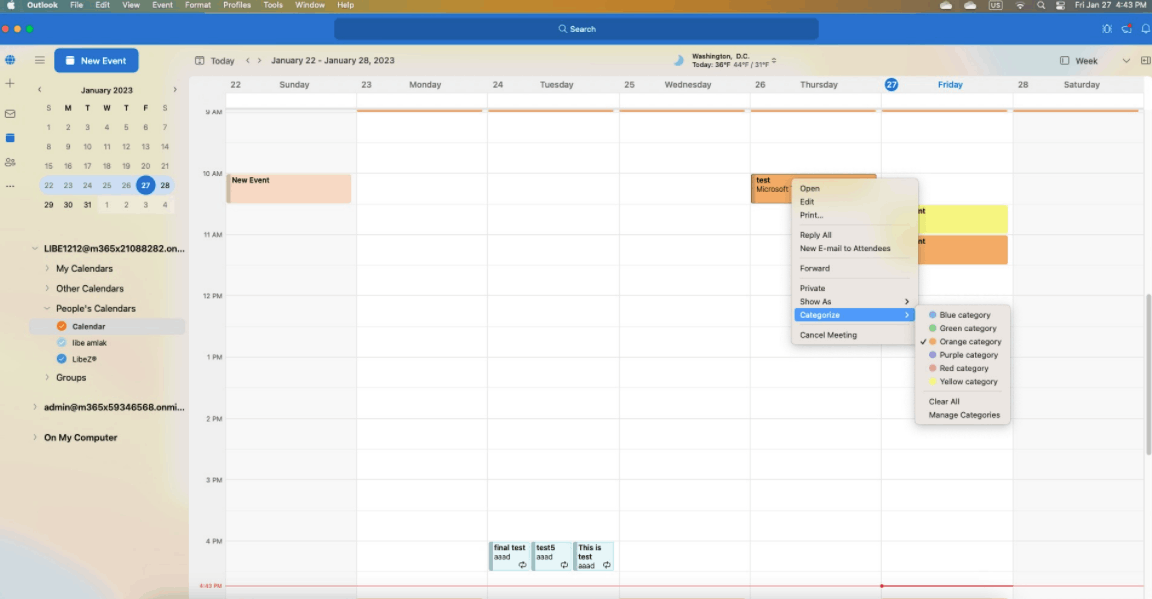This screenshot has width=1152, height=599.
Task: Collapse the LIBE1212 account tree
Action: click(x=35, y=248)
